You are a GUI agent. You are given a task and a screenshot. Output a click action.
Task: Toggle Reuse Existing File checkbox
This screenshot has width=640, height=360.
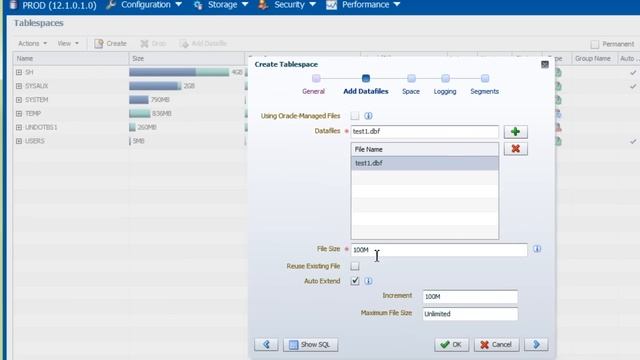click(355, 266)
